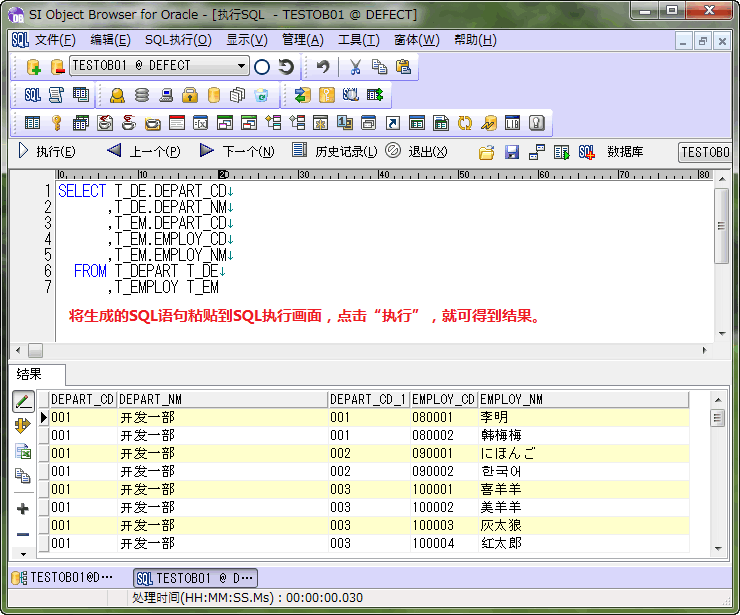Image resolution: width=740 pixels, height=615 pixels.
Task: Click the open folder icon
Action: 487,152
